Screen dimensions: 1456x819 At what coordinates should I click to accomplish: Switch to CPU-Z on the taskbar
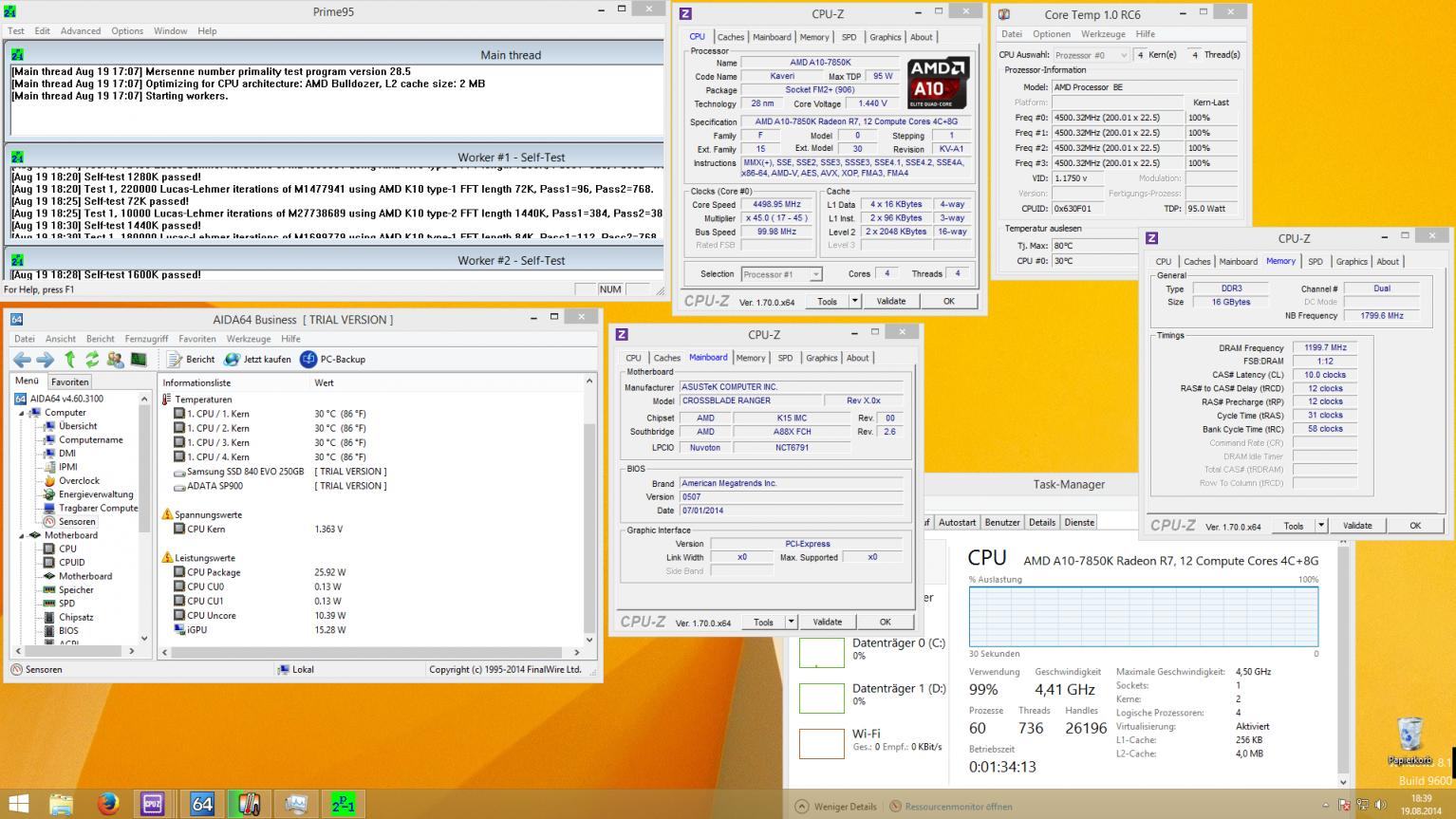tap(154, 804)
